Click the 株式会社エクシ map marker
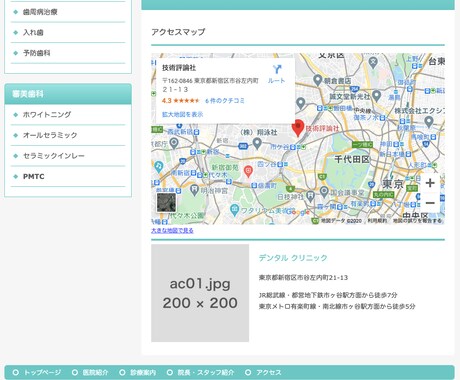The image size is (460, 380). [429, 121]
